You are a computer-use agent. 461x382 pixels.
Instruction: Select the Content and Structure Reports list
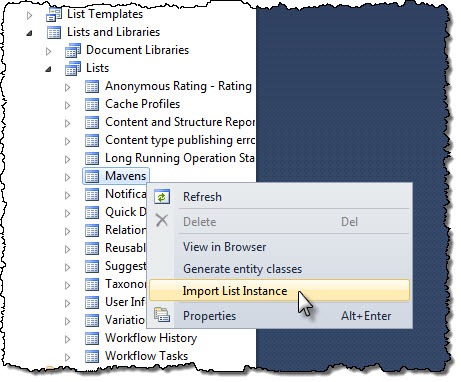180,122
